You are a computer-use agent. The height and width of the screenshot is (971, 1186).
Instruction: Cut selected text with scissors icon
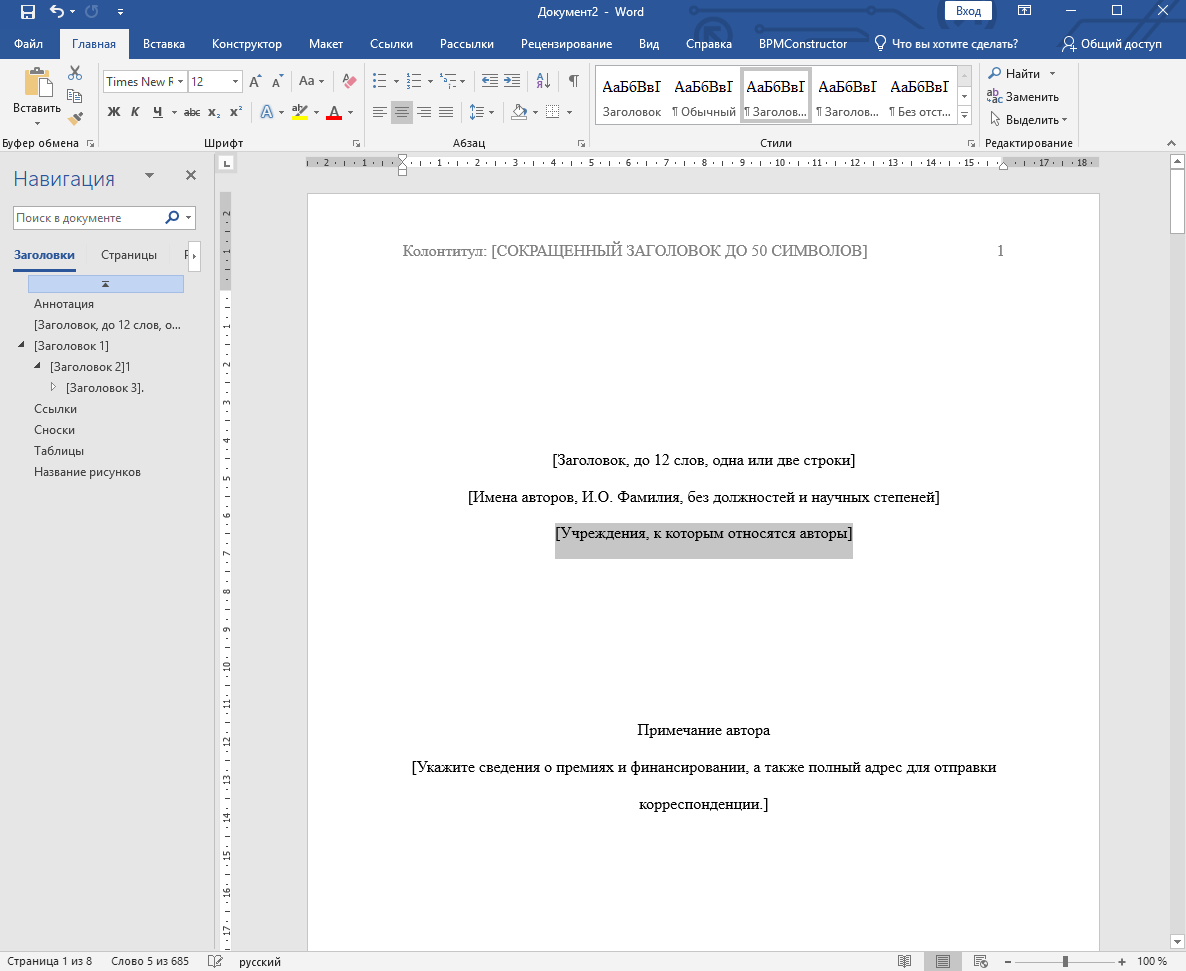(75, 73)
